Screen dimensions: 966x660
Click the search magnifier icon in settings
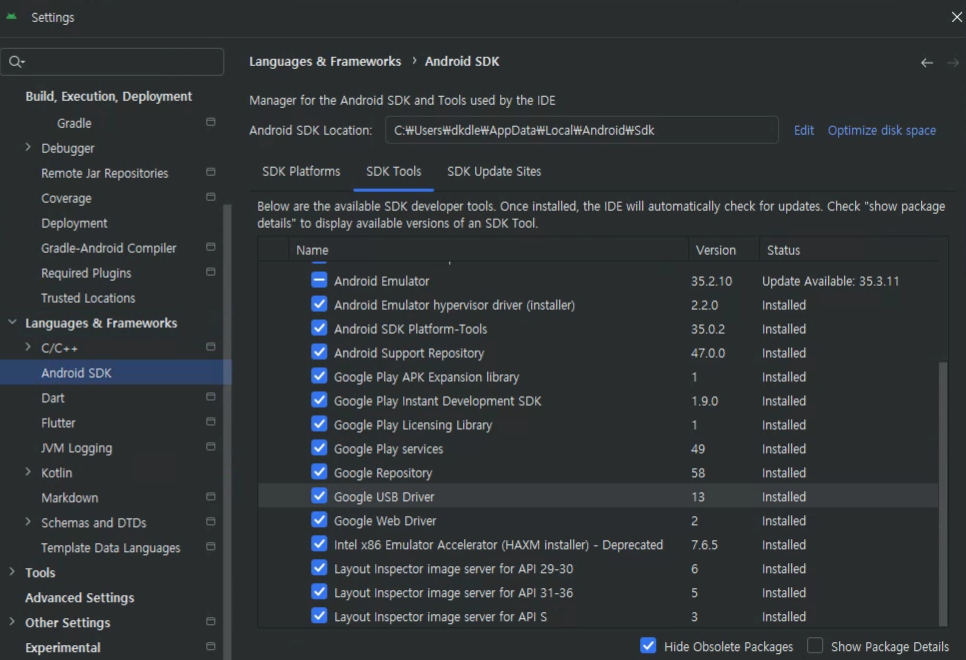[x=16, y=62]
